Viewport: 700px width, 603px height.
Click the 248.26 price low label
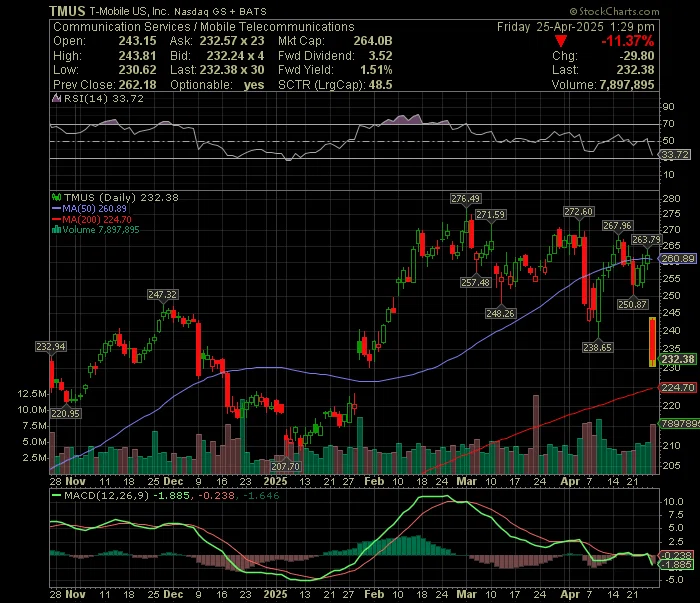pyautogui.click(x=500, y=313)
